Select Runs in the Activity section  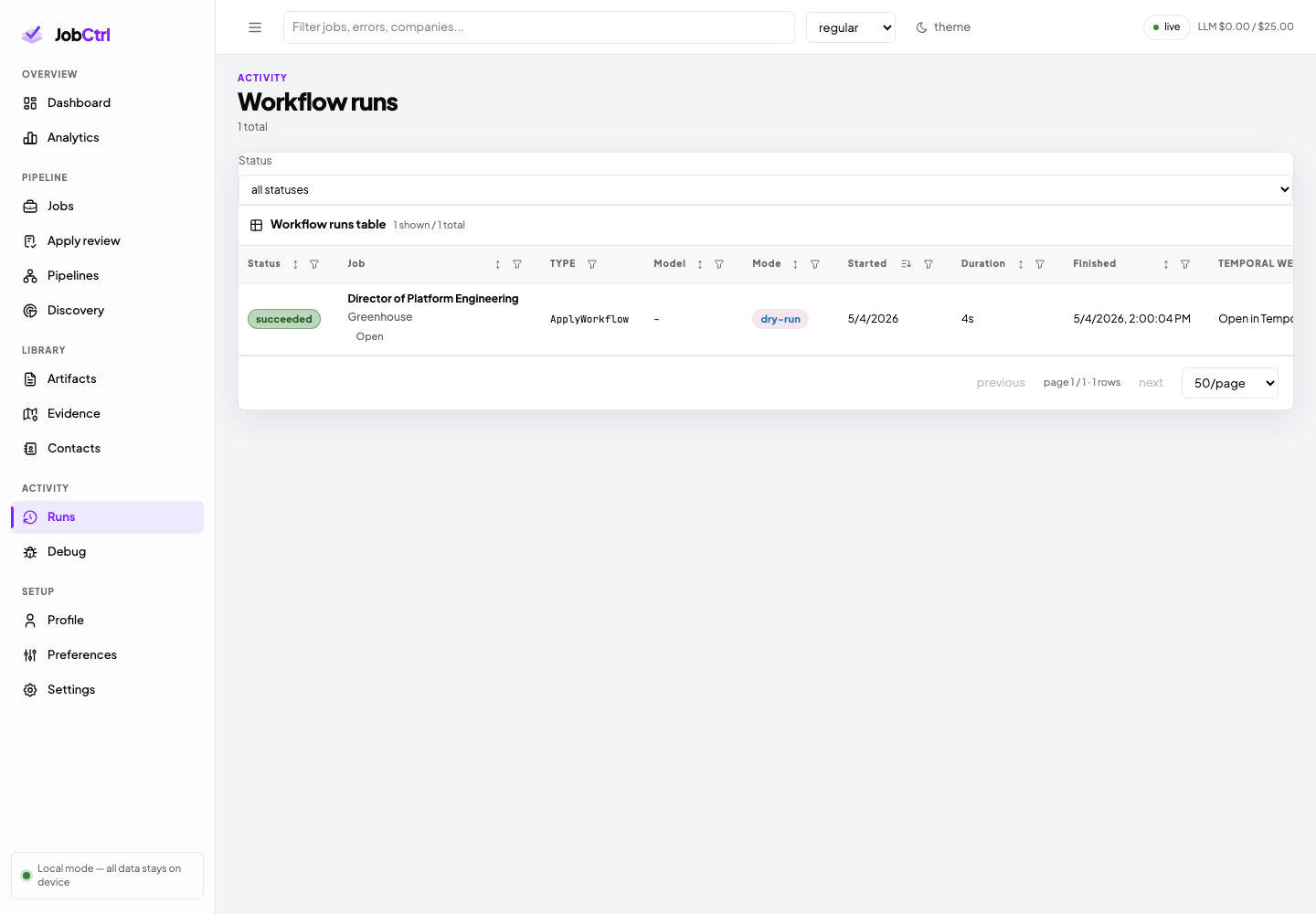[107, 517]
